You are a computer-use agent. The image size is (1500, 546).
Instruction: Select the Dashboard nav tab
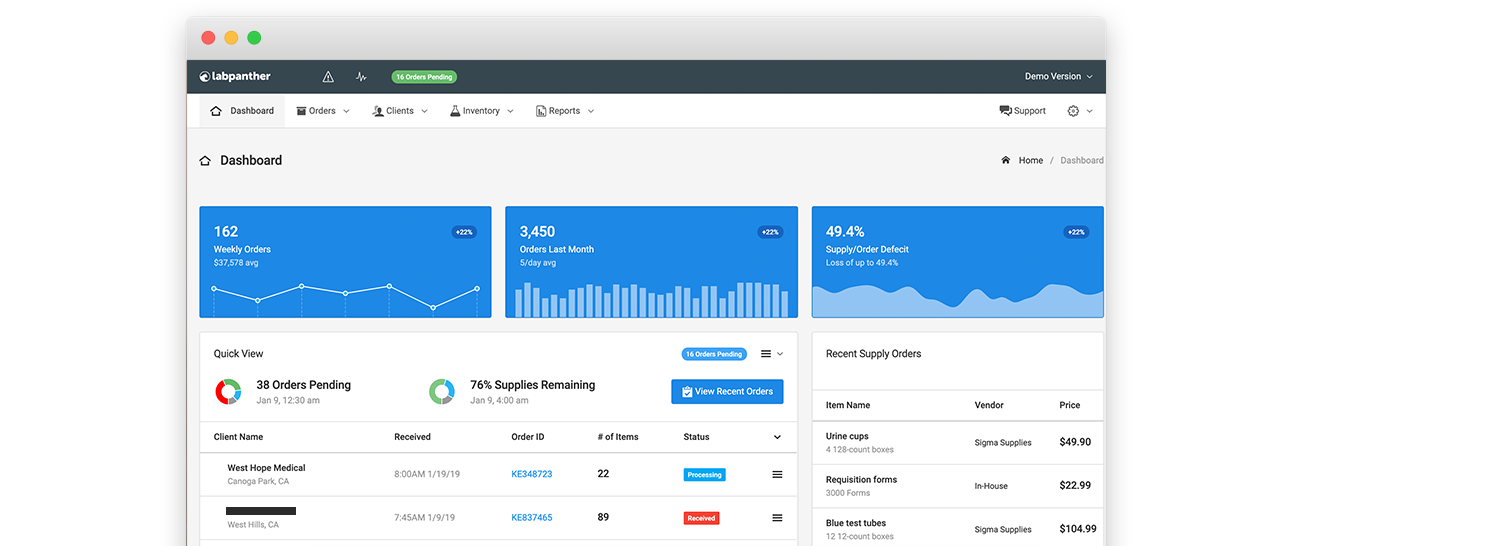point(242,111)
